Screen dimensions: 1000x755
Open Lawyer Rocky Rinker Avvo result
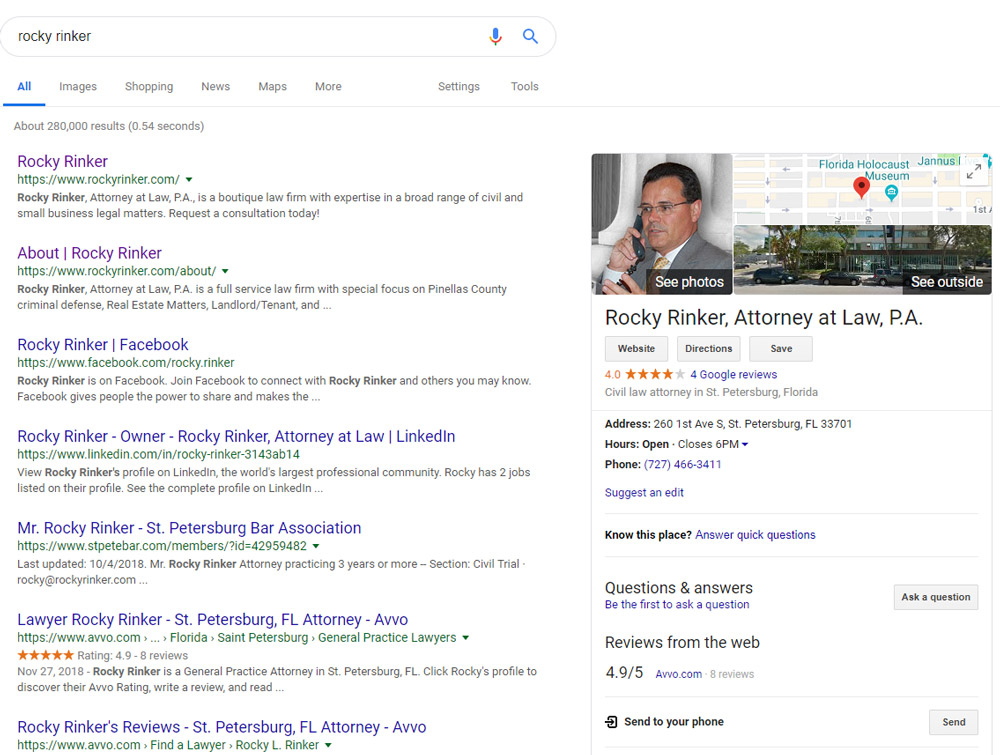[x=212, y=620]
